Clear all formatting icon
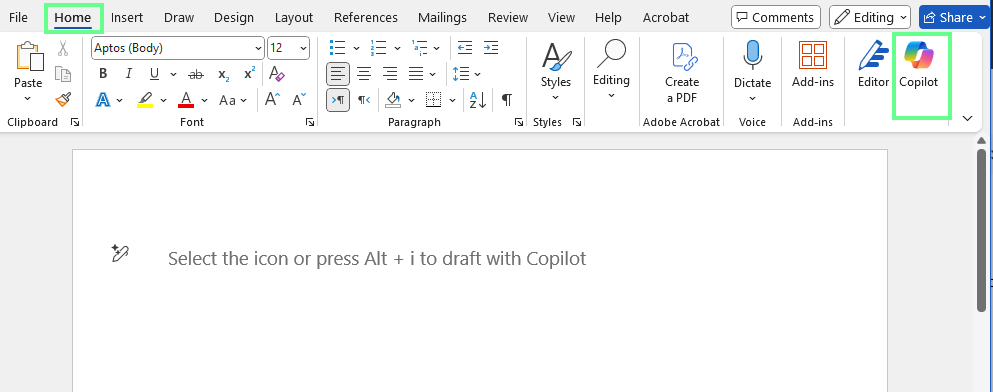The height and width of the screenshot is (392, 993). click(277, 73)
